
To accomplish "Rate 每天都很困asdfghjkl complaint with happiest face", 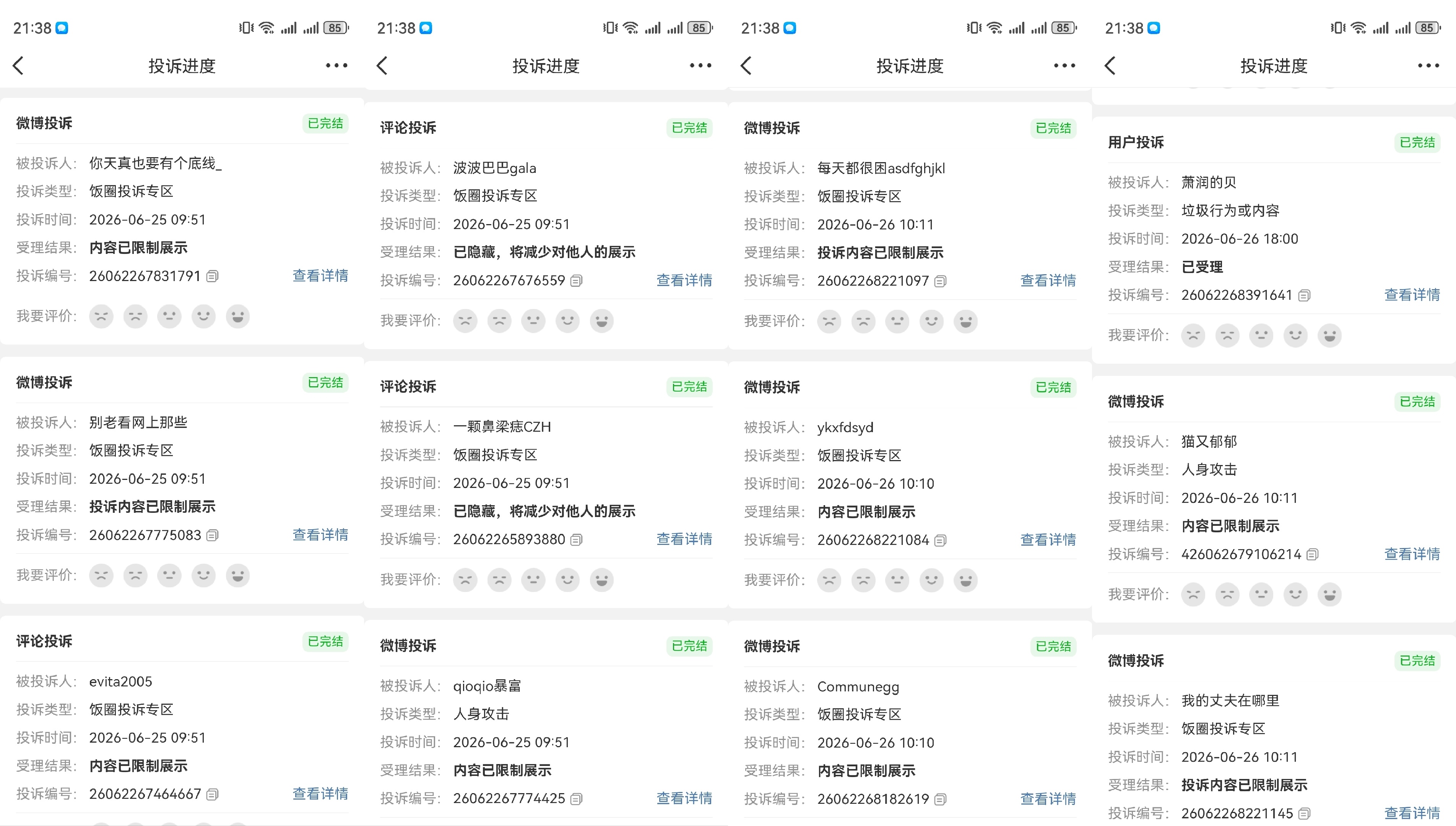I will click(x=966, y=322).
